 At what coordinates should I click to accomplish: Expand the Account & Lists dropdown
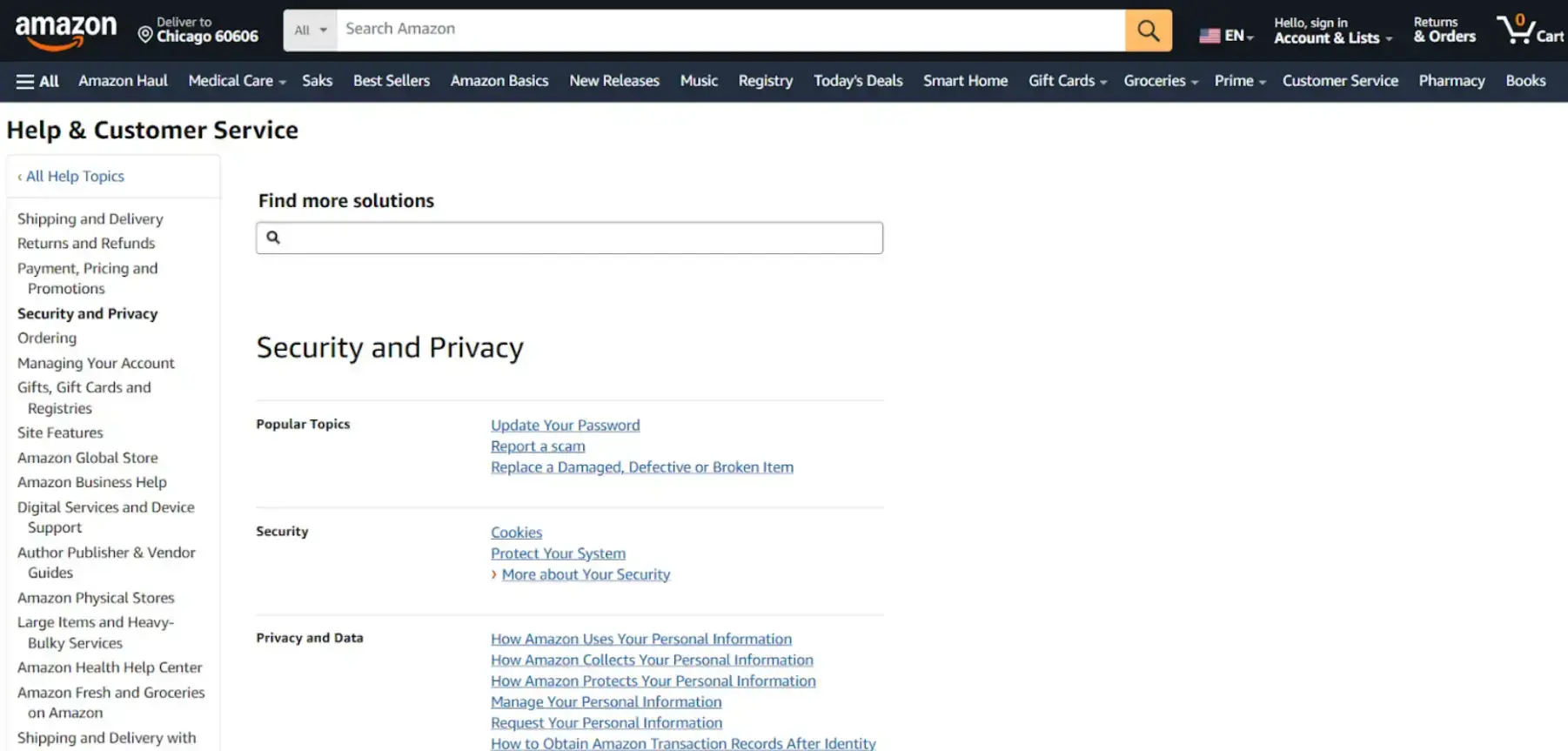(x=1330, y=31)
